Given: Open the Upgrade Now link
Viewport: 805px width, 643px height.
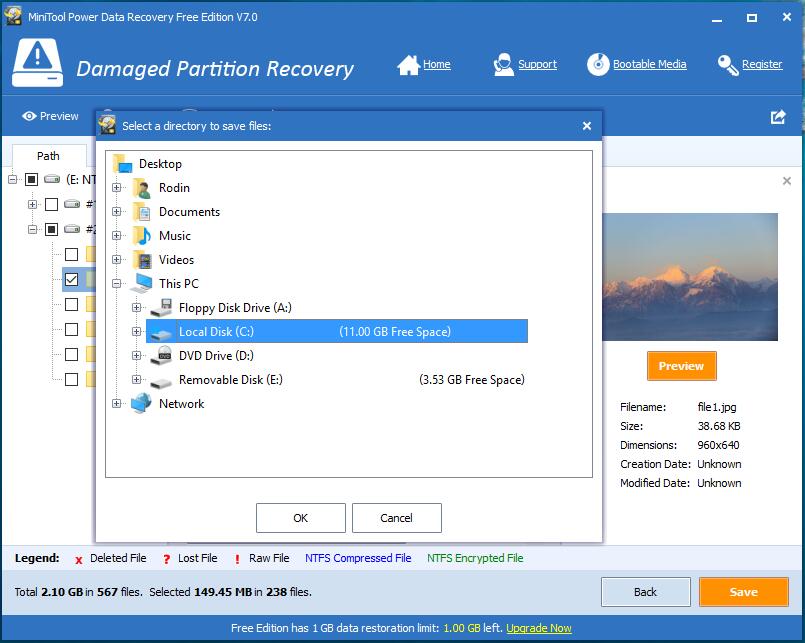Looking at the screenshot, I should [x=538, y=628].
